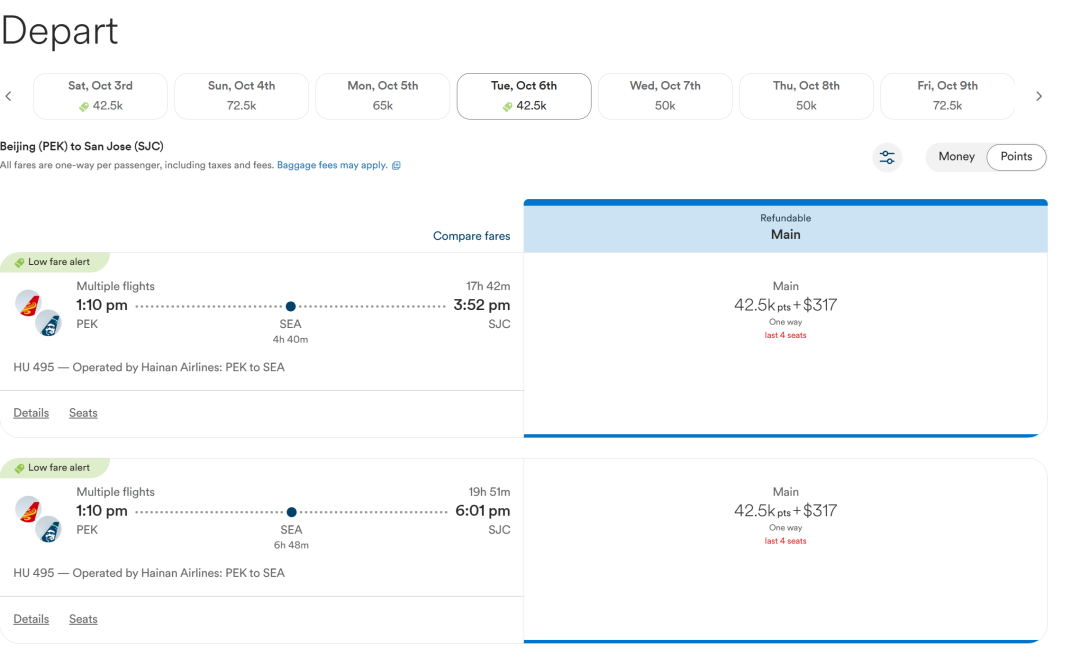Expand Details for the 3:52 pm arrival flight
Viewport: 1080px width, 657px height.
(32, 413)
